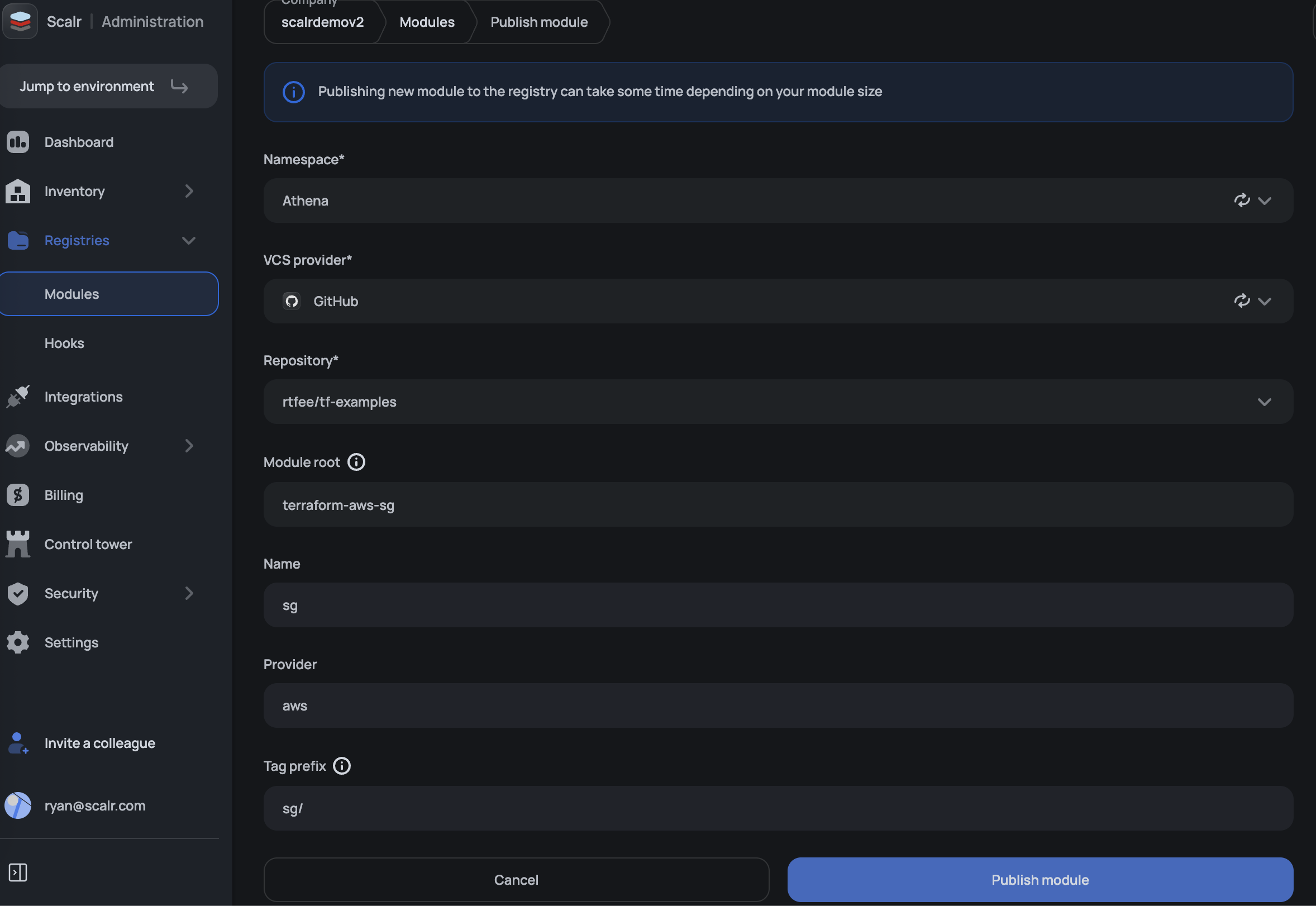Click the Control tower castle icon
Viewport: 1316px width, 906px height.
click(x=18, y=544)
